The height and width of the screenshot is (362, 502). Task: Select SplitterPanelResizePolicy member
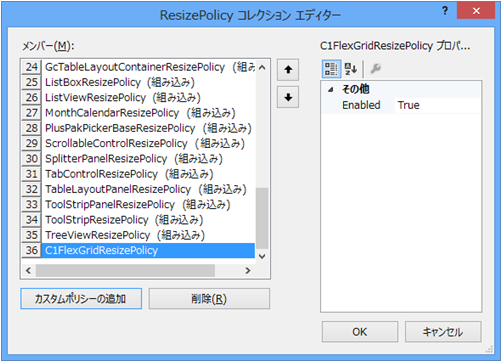click(148, 159)
